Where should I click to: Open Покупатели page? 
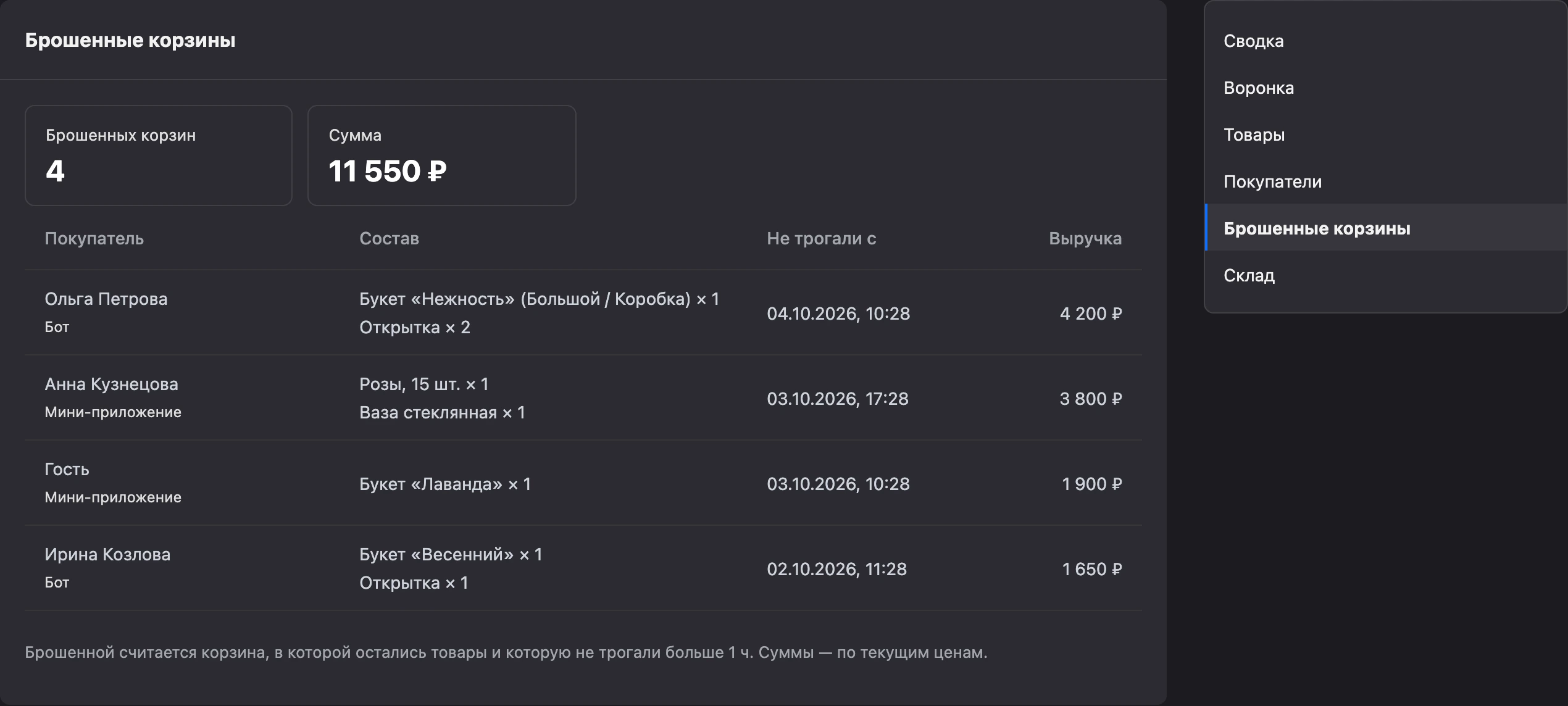tap(1386, 181)
